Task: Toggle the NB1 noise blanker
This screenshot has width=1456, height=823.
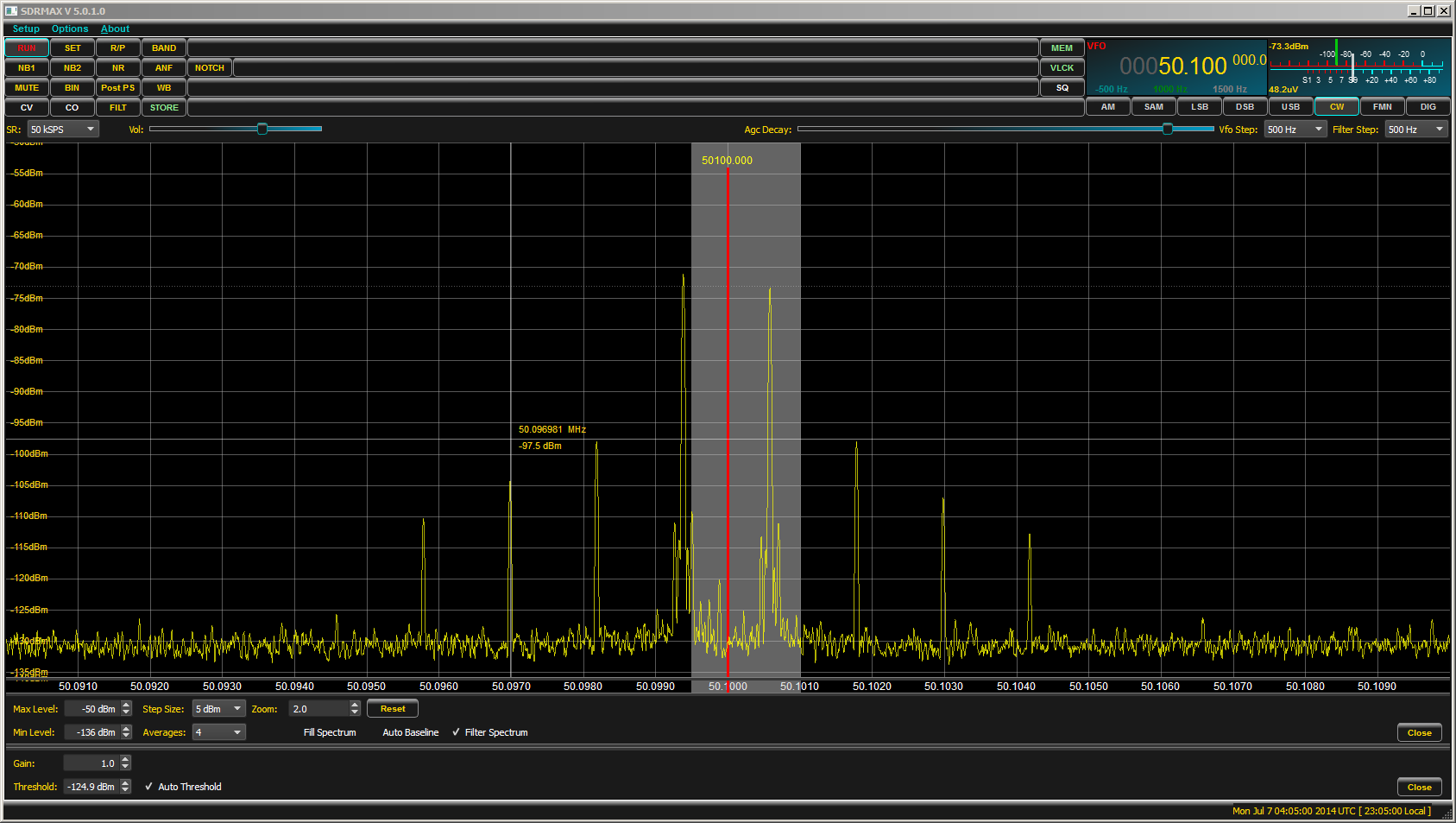Action: point(27,68)
